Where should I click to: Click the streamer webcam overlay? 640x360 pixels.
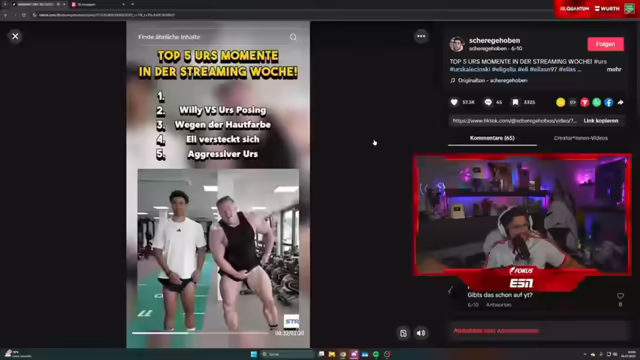(522, 214)
